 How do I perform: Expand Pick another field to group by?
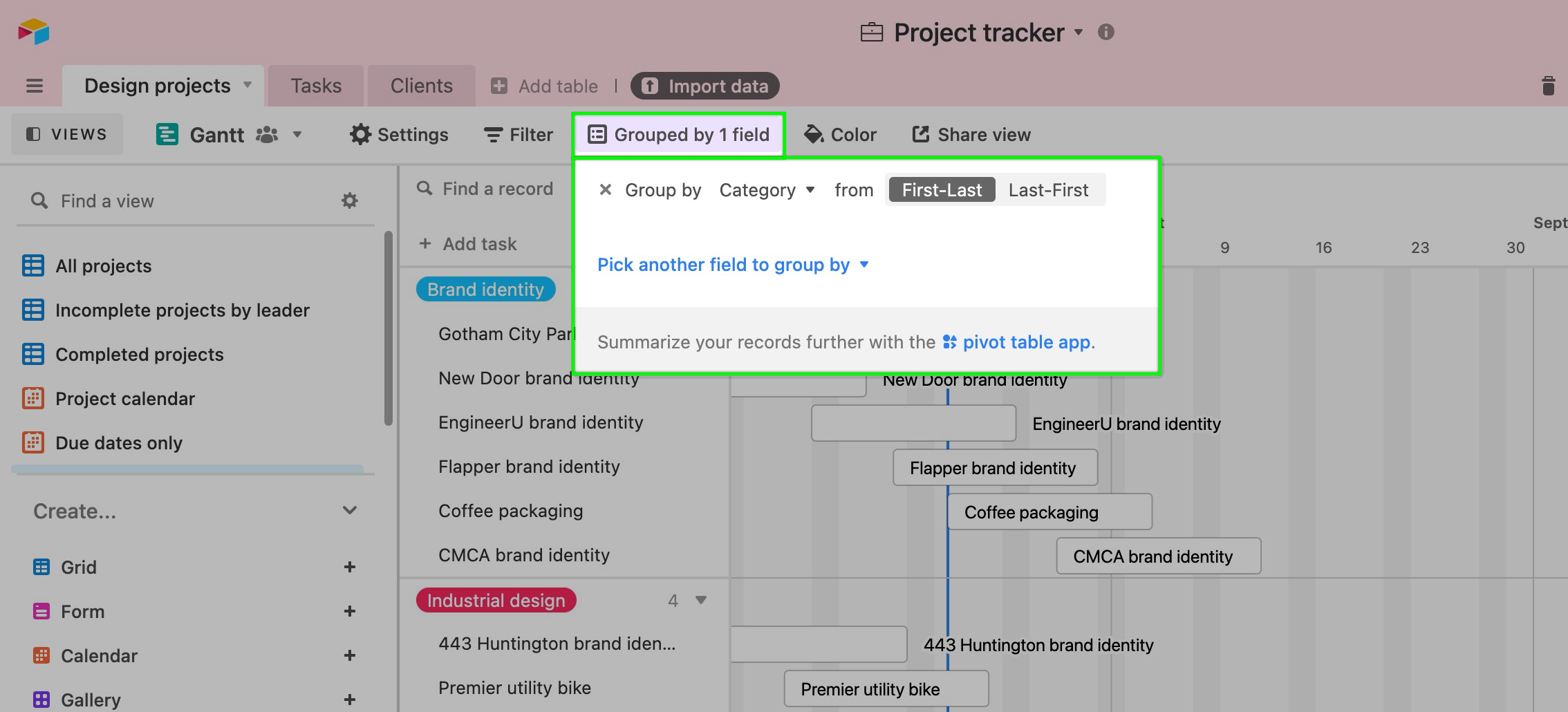(733, 265)
